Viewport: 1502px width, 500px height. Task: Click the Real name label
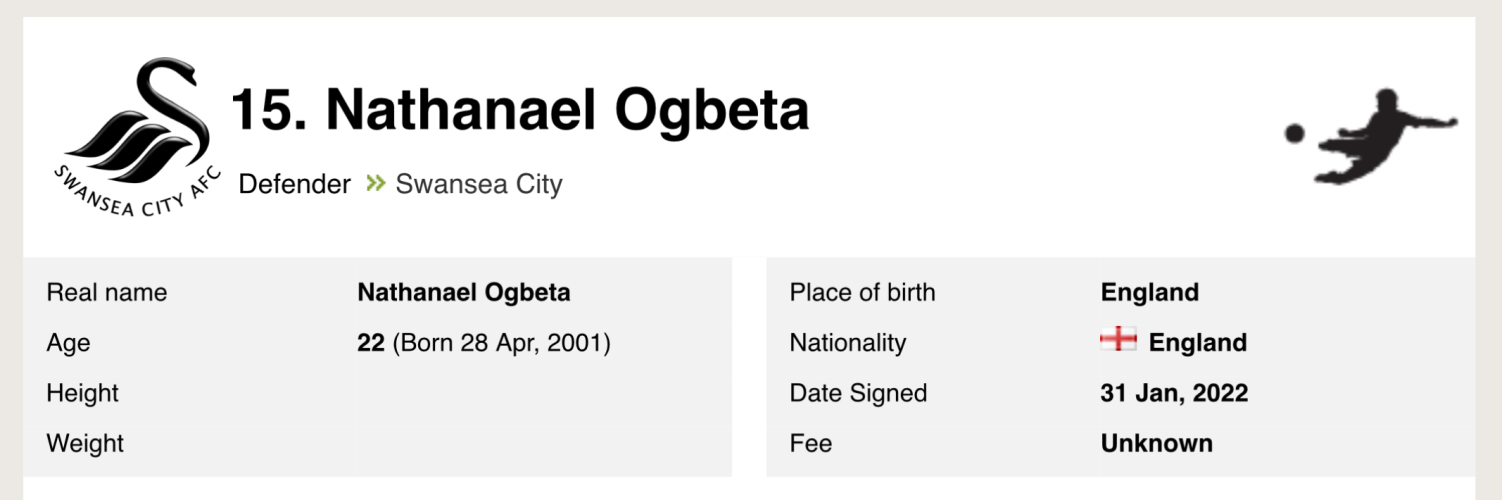107,293
